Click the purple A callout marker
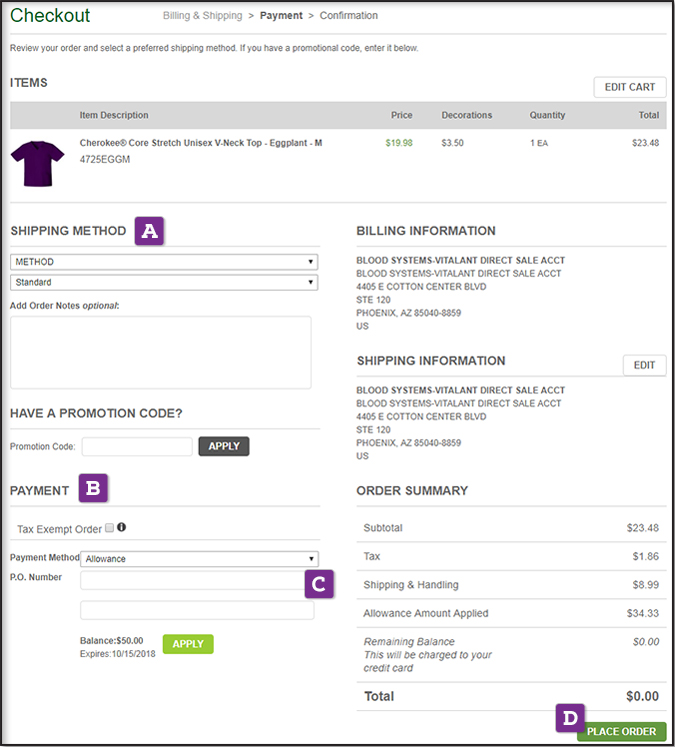The image size is (675, 747). click(150, 231)
